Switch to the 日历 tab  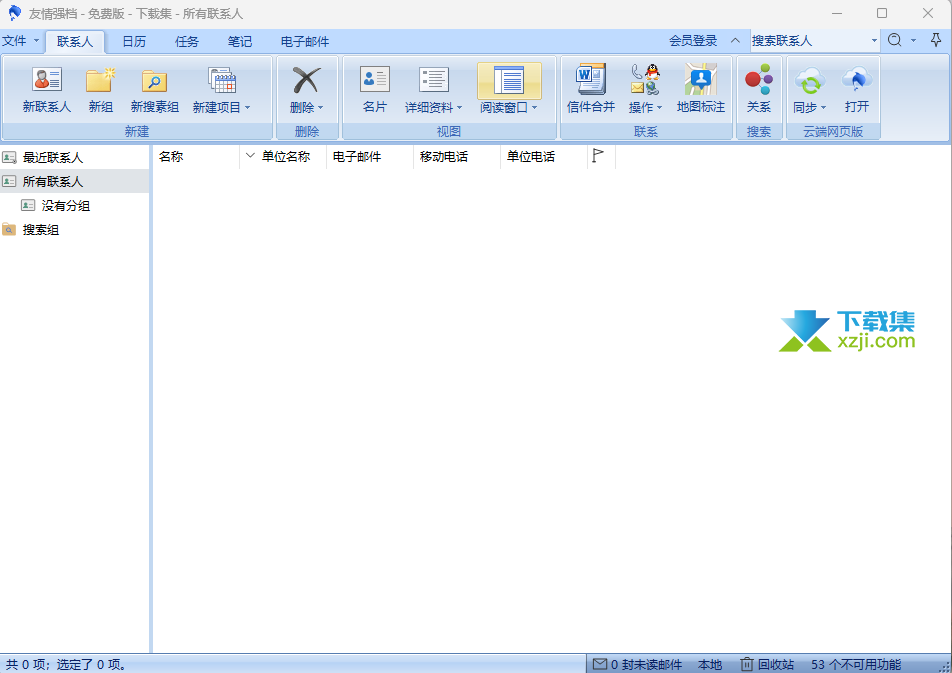134,41
